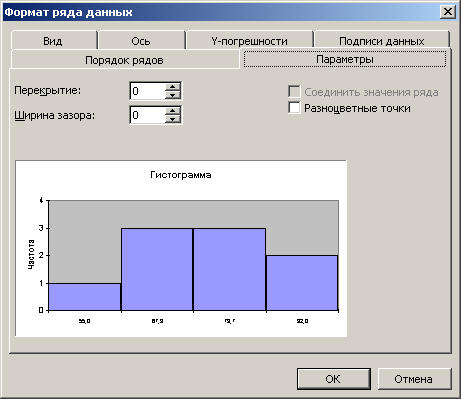Decrease Ширина зазора with down arrow

(x=173, y=119)
